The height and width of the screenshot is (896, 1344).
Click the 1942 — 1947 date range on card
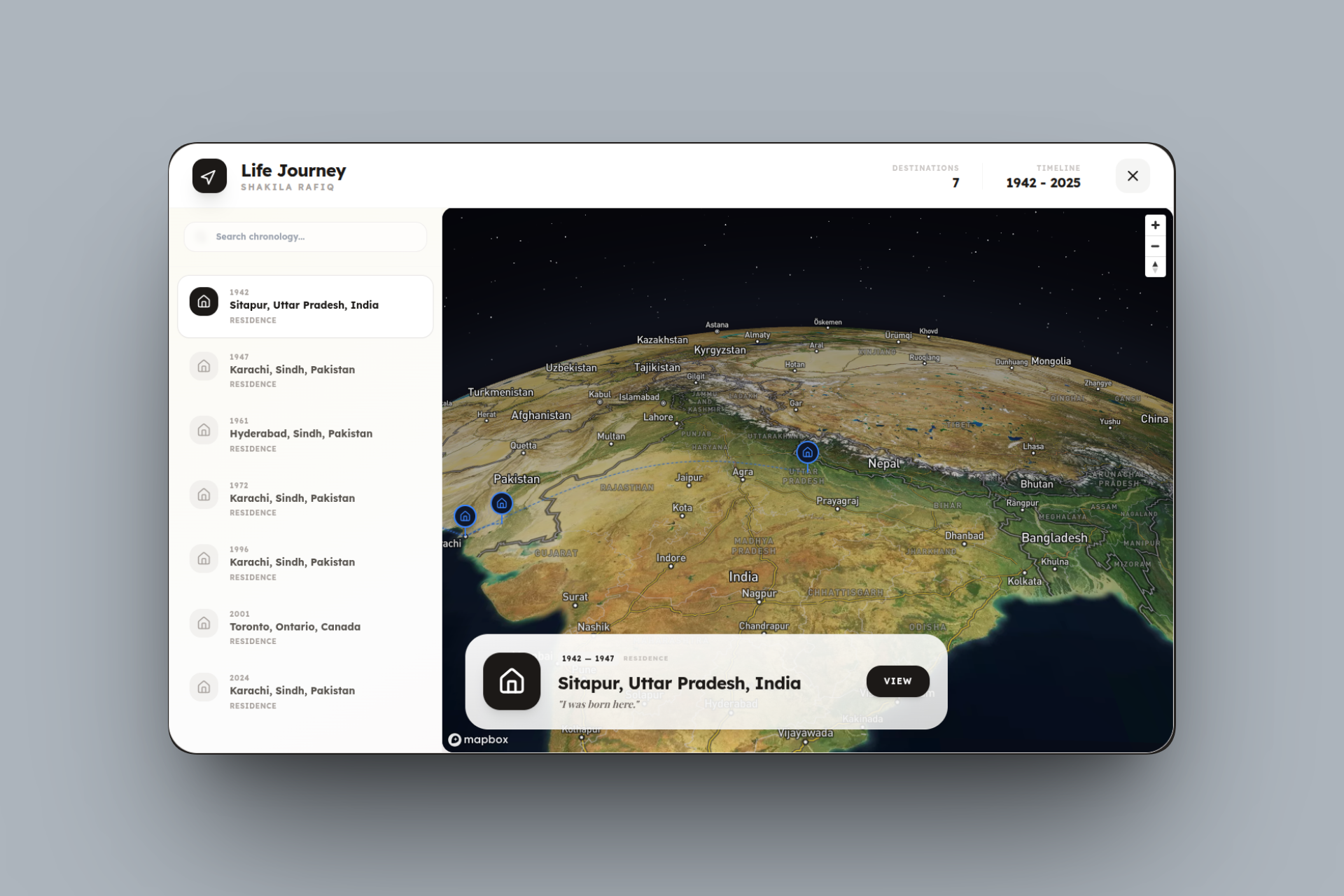(x=588, y=659)
